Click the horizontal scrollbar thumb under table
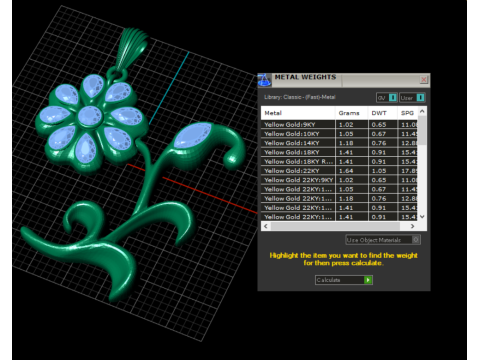The height and width of the screenshot is (360, 480). (x=335, y=226)
